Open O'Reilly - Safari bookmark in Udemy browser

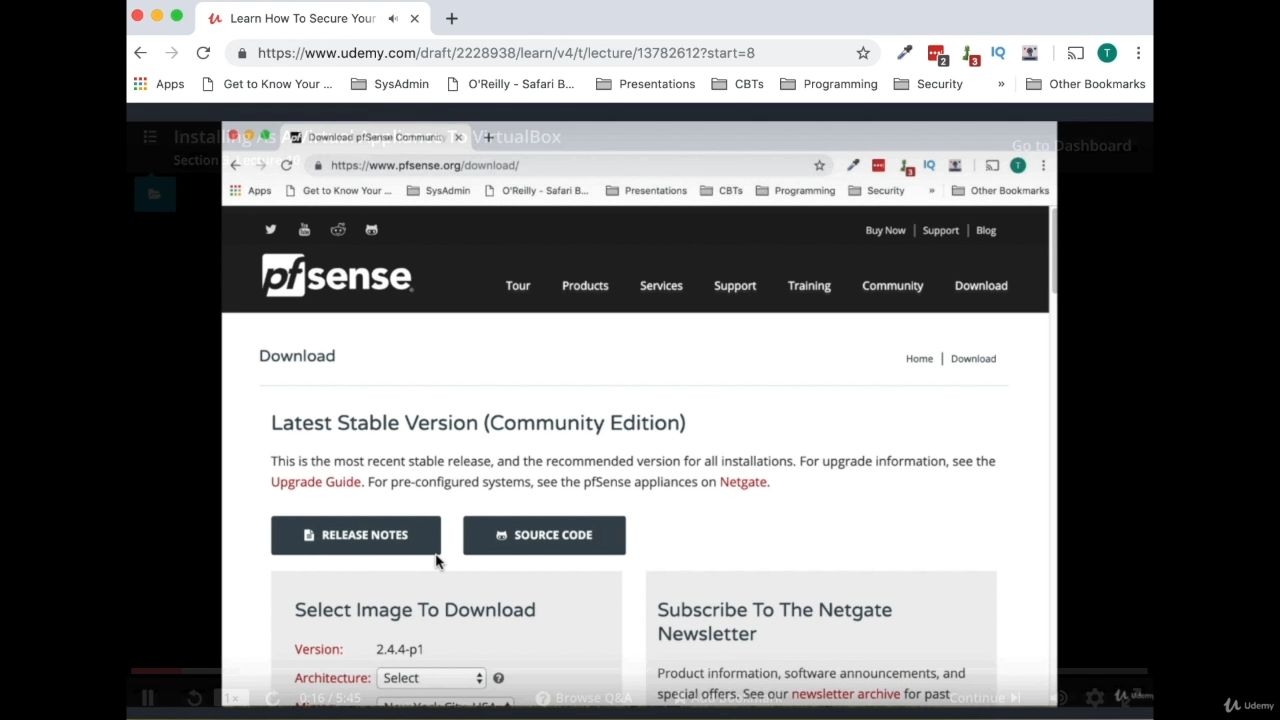(x=511, y=84)
